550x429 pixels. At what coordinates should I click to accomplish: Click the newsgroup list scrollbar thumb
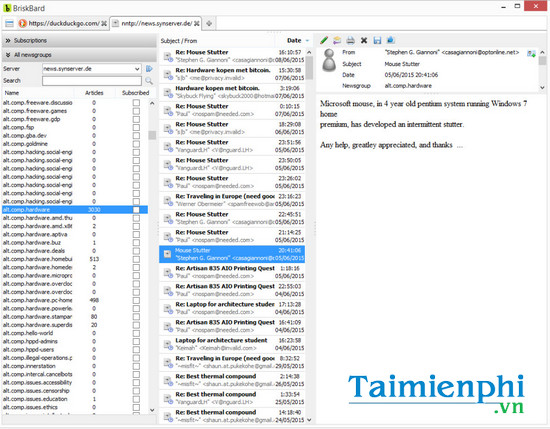click(152, 135)
